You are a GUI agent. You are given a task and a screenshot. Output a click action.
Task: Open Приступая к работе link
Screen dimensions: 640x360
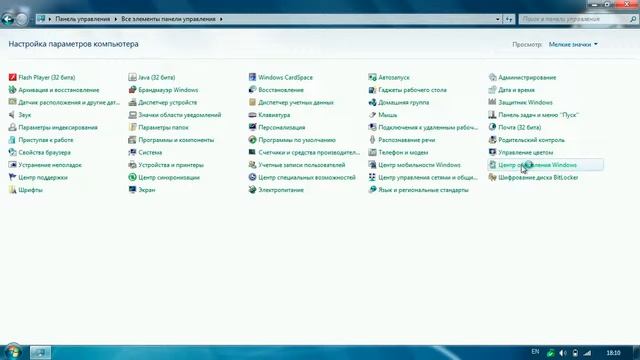[46, 140]
